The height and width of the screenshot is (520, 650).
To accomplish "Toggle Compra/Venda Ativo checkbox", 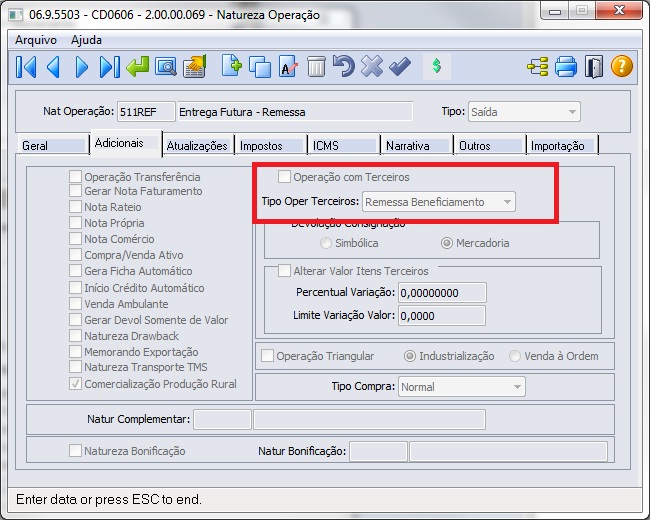I will 75,255.
